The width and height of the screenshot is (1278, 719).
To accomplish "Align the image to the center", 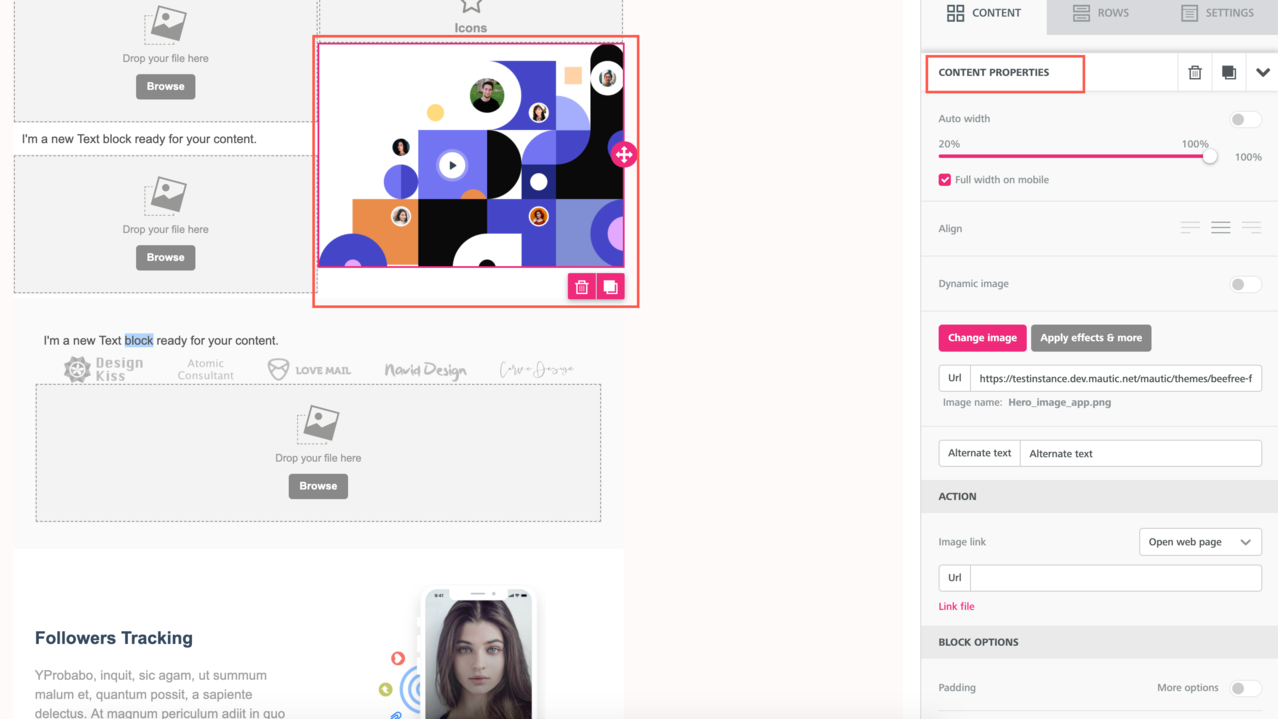I will 1220,227.
